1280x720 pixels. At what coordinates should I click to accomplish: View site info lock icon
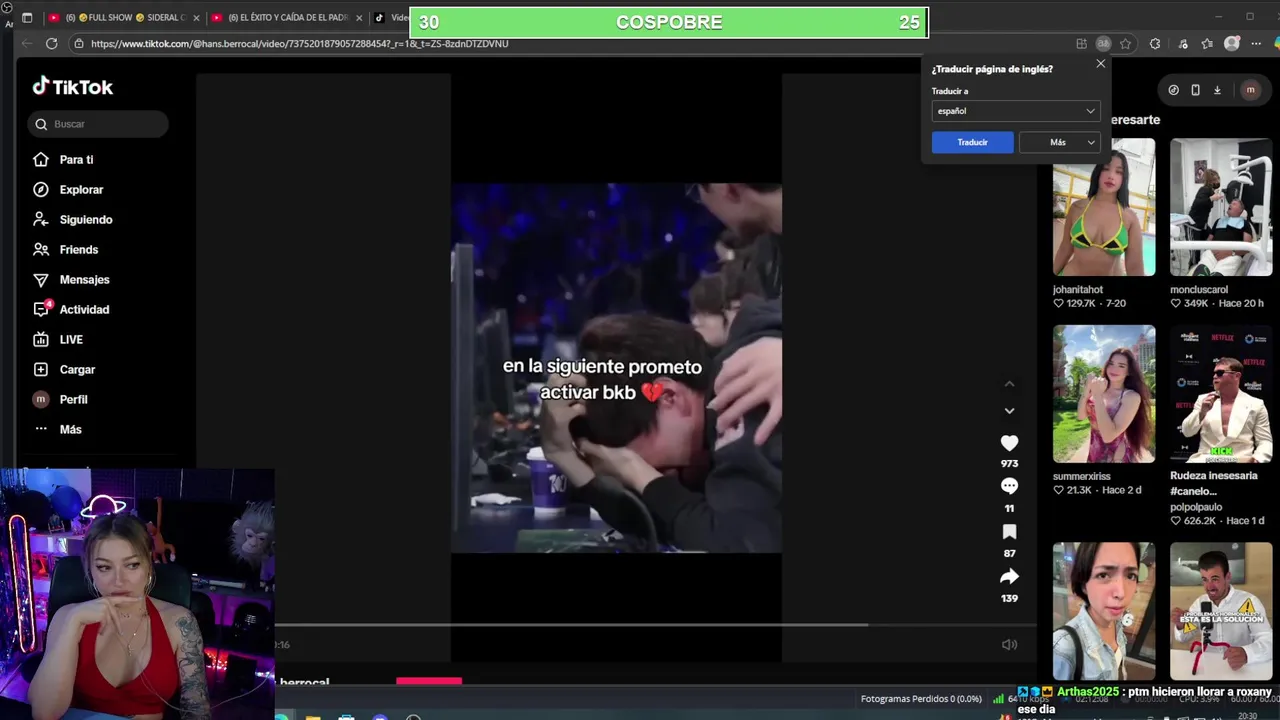(79, 44)
